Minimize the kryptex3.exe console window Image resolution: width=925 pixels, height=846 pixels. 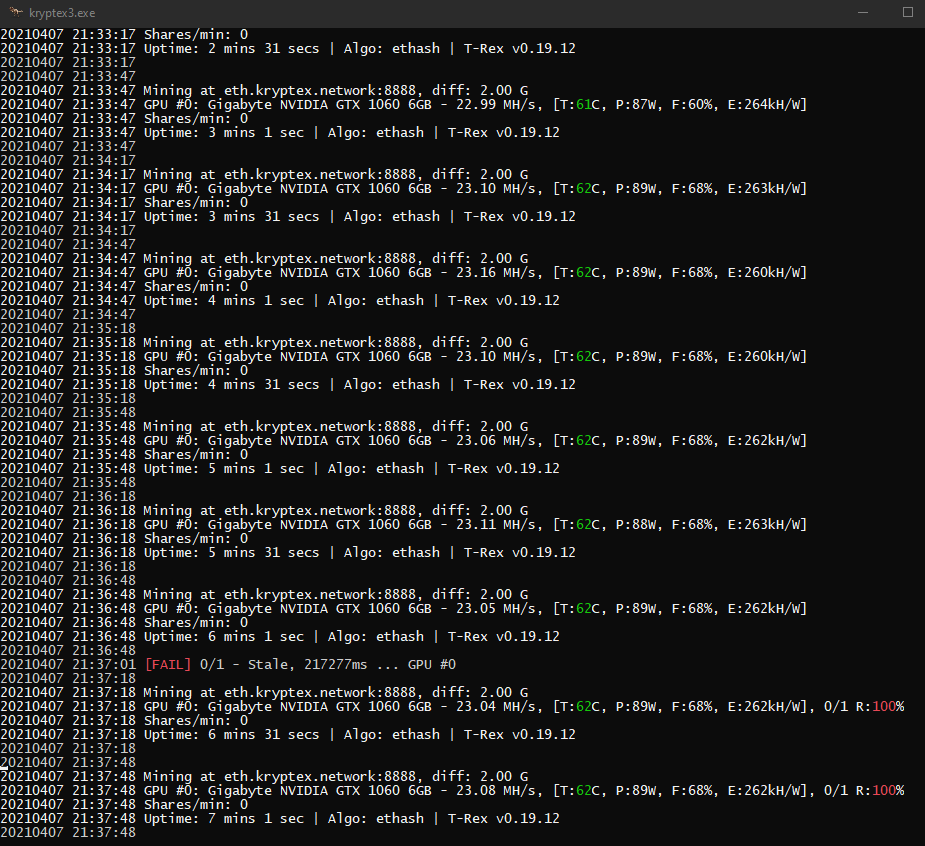(x=862, y=12)
